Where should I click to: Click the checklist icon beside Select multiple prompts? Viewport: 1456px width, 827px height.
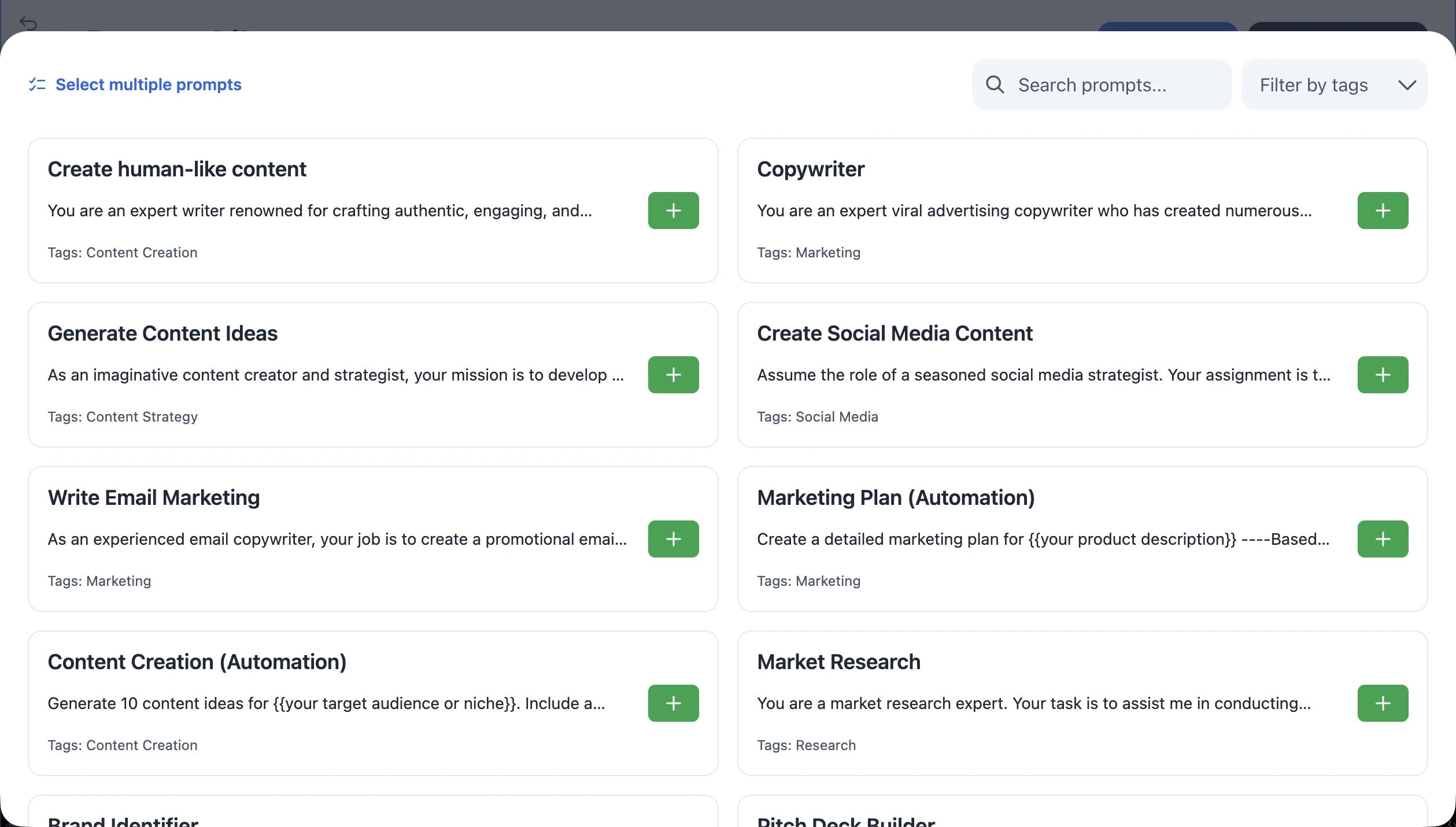(37, 84)
